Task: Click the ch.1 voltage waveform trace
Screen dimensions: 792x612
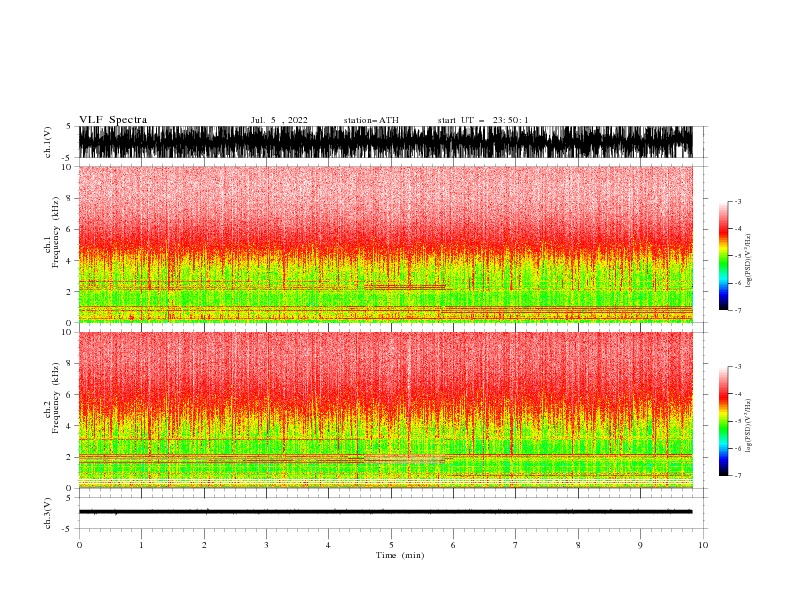Action: click(x=385, y=142)
